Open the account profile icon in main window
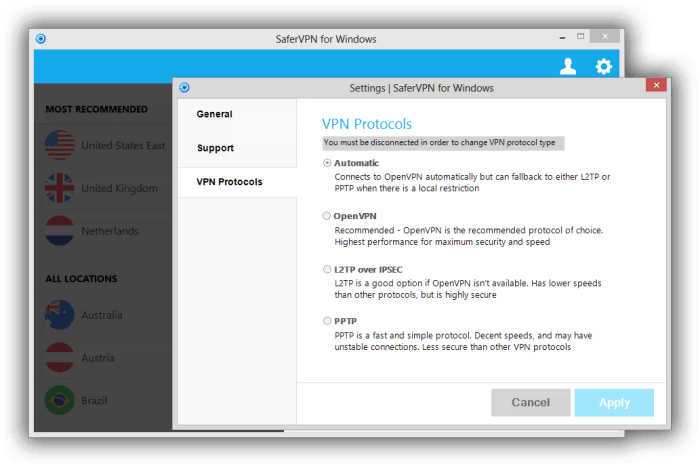The height and width of the screenshot is (466, 700). pyautogui.click(x=568, y=66)
